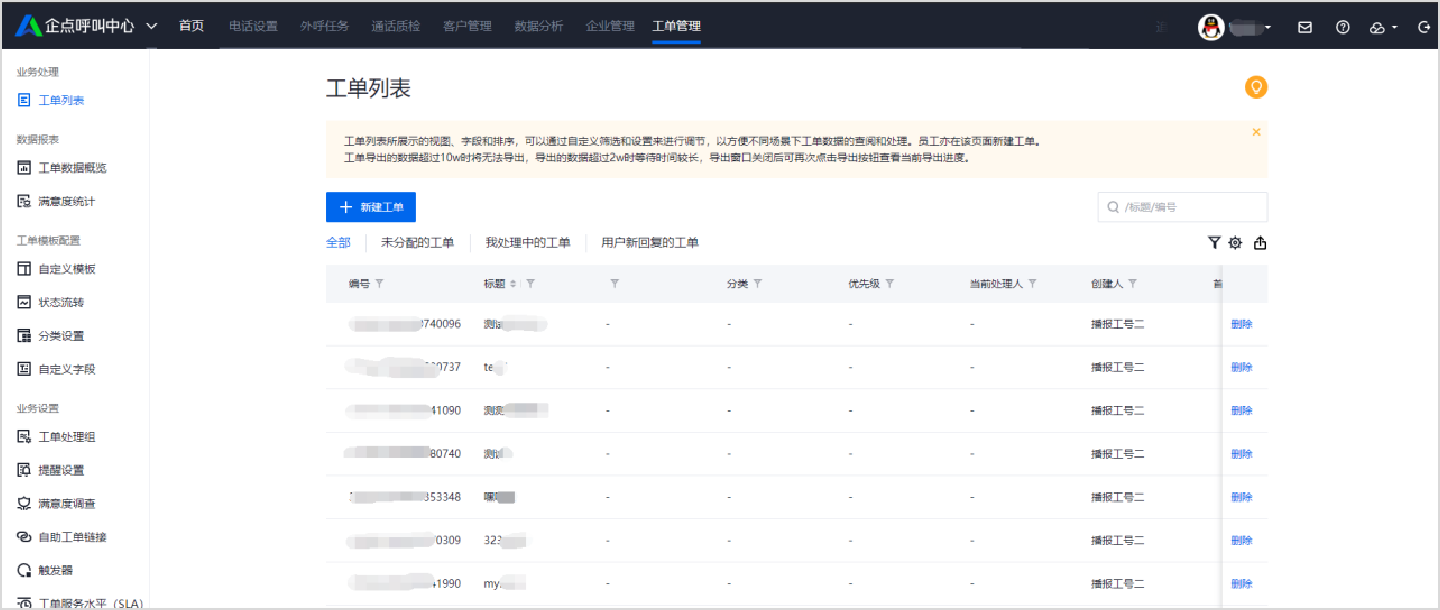Open column settings gear icon
This screenshot has height=610, width=1440.
pyautogui.click(x=1236, y=242)
